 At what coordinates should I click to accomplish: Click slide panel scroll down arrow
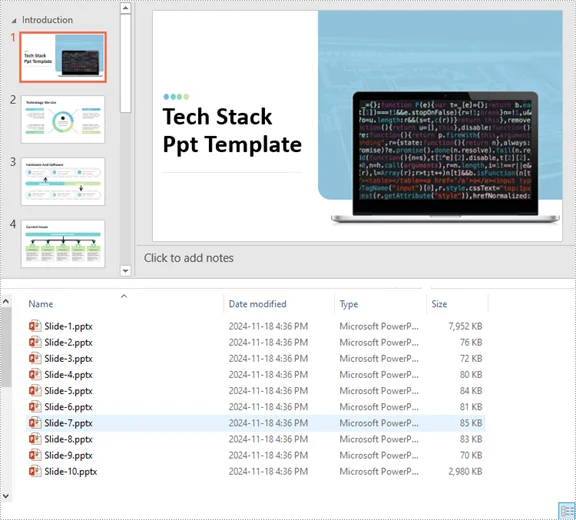[126, 271]
